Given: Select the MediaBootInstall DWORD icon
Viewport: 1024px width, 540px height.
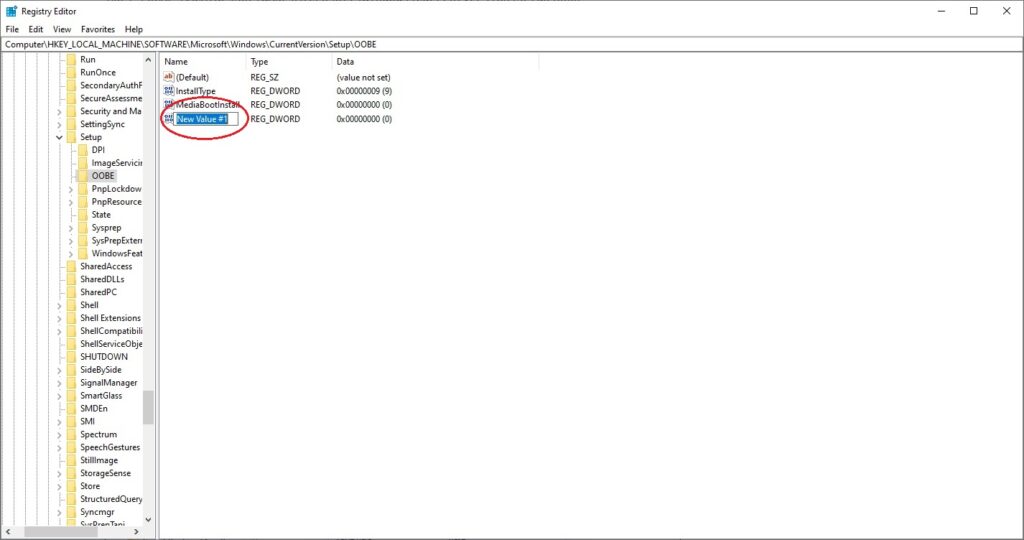Looking at the screenshot, I should click(x=168, y=105).
